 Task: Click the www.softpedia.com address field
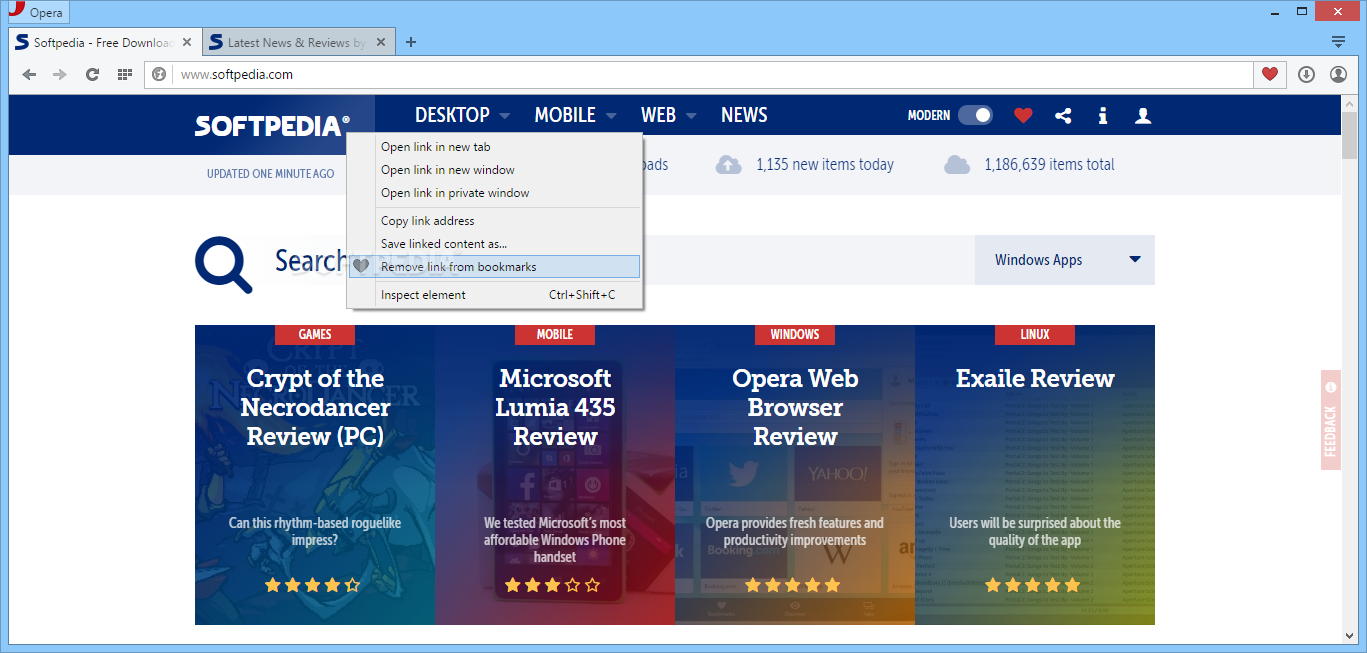714,74
